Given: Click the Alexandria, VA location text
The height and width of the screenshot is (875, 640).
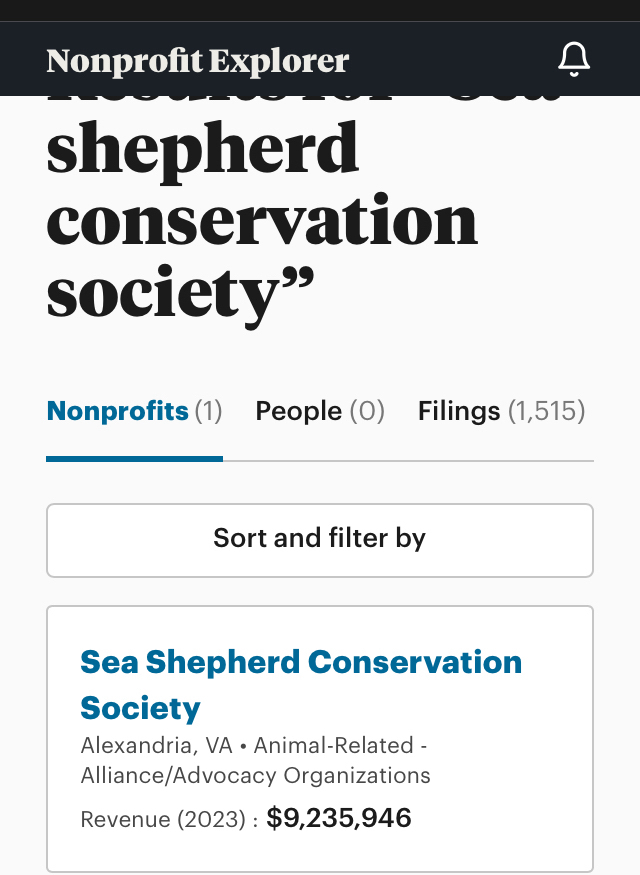Looking at the screenshot, I should [x=156, y=746].
